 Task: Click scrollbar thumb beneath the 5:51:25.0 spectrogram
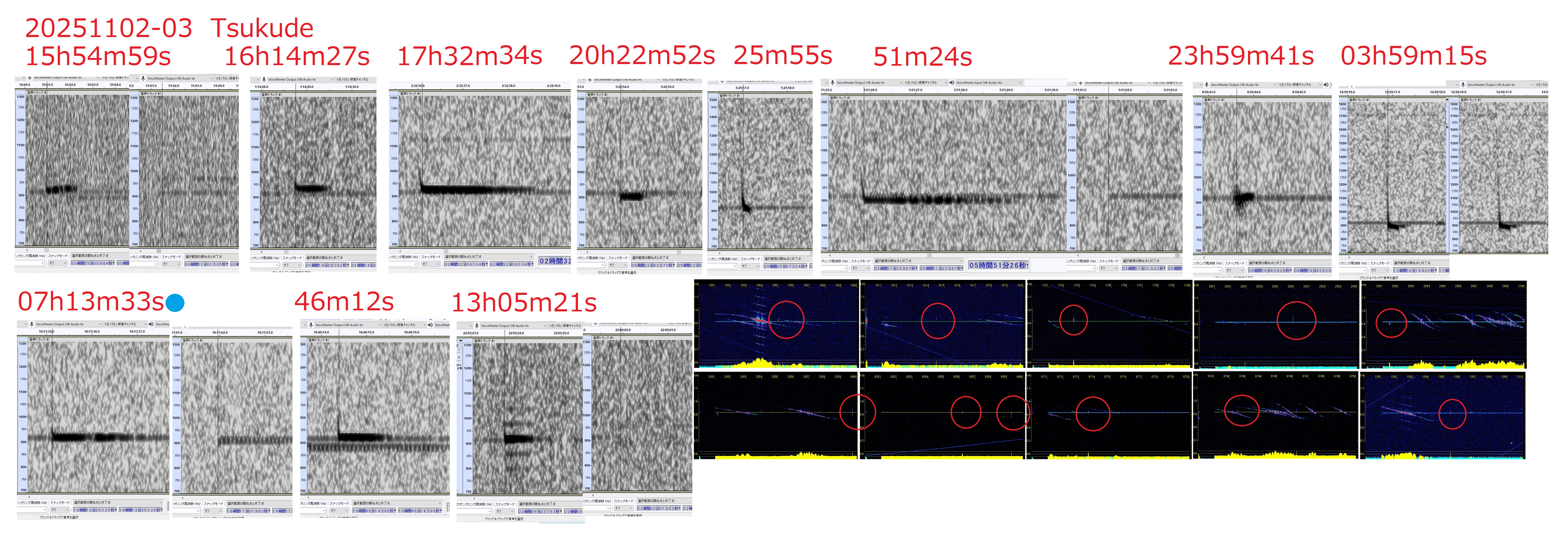pos(930,255)
